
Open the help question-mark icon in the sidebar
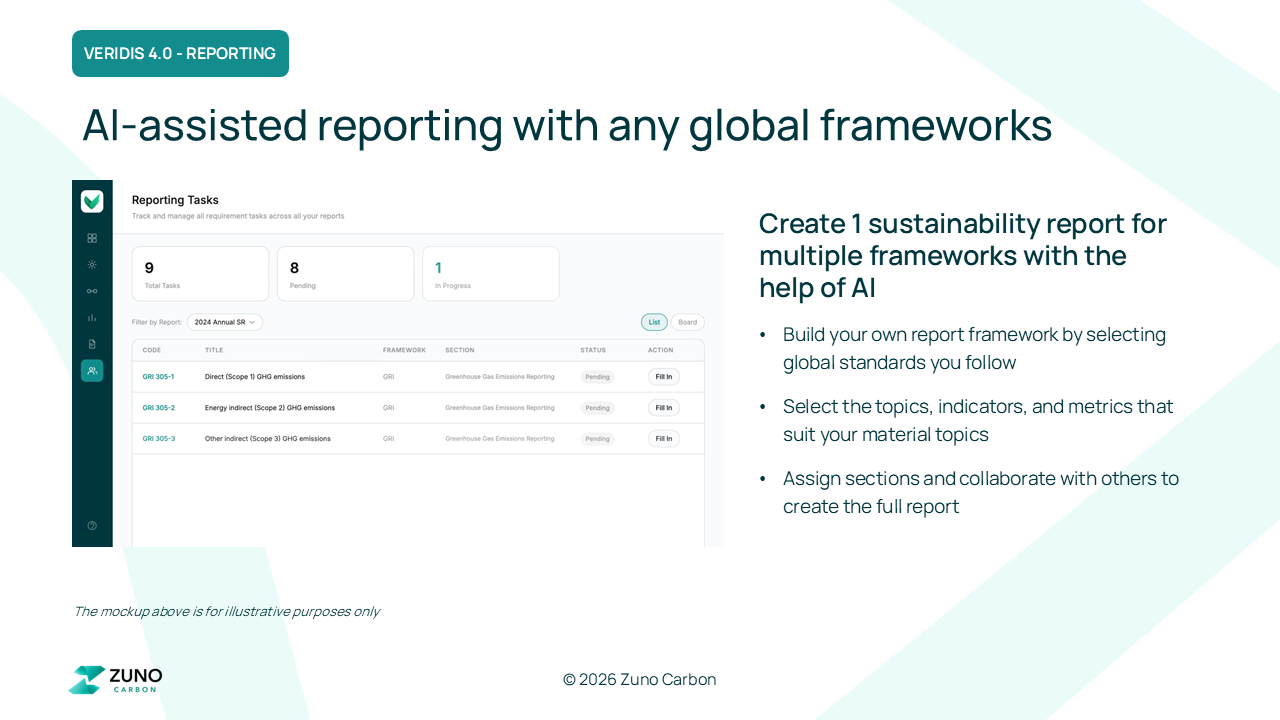[92, 526]
